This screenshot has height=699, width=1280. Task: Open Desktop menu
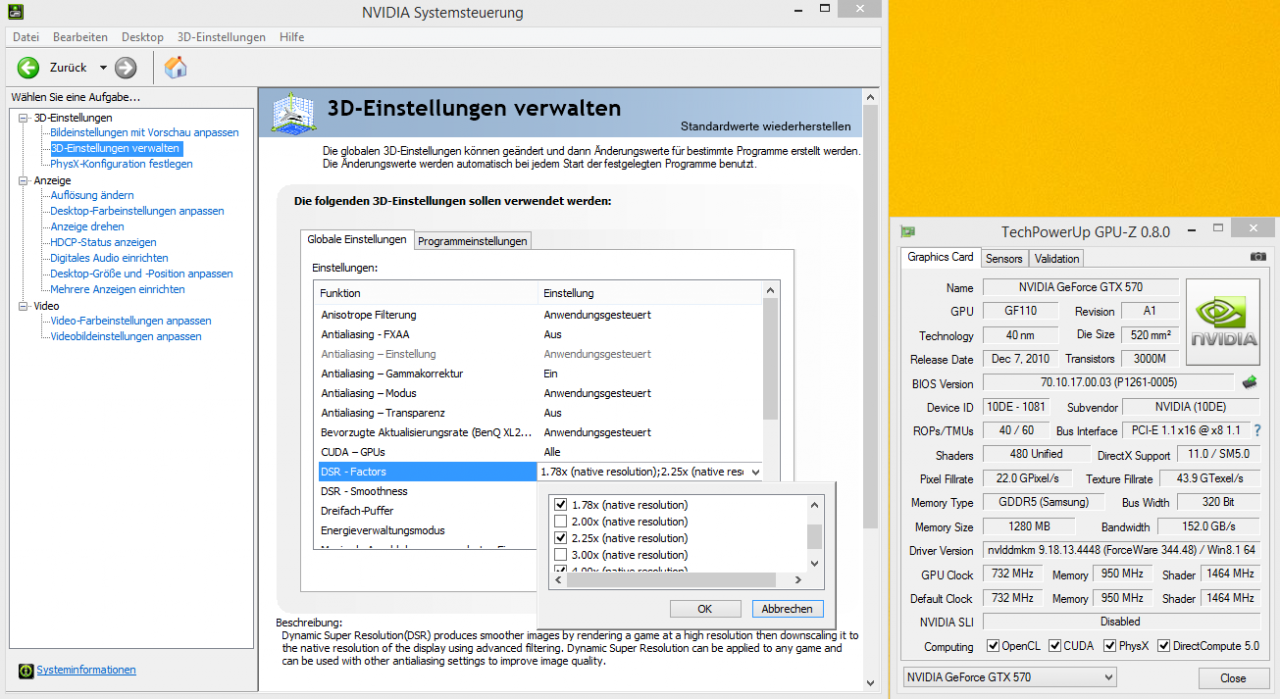[x=142, y=37]
